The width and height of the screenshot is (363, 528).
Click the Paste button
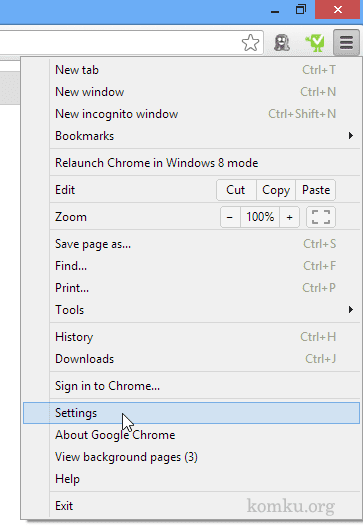(x=316, y=190)
